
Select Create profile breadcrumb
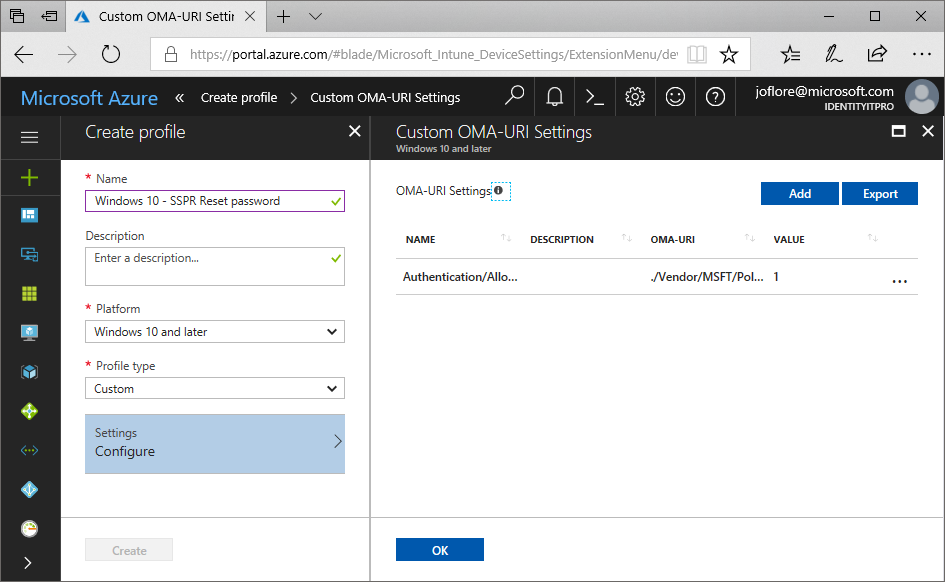239,98
